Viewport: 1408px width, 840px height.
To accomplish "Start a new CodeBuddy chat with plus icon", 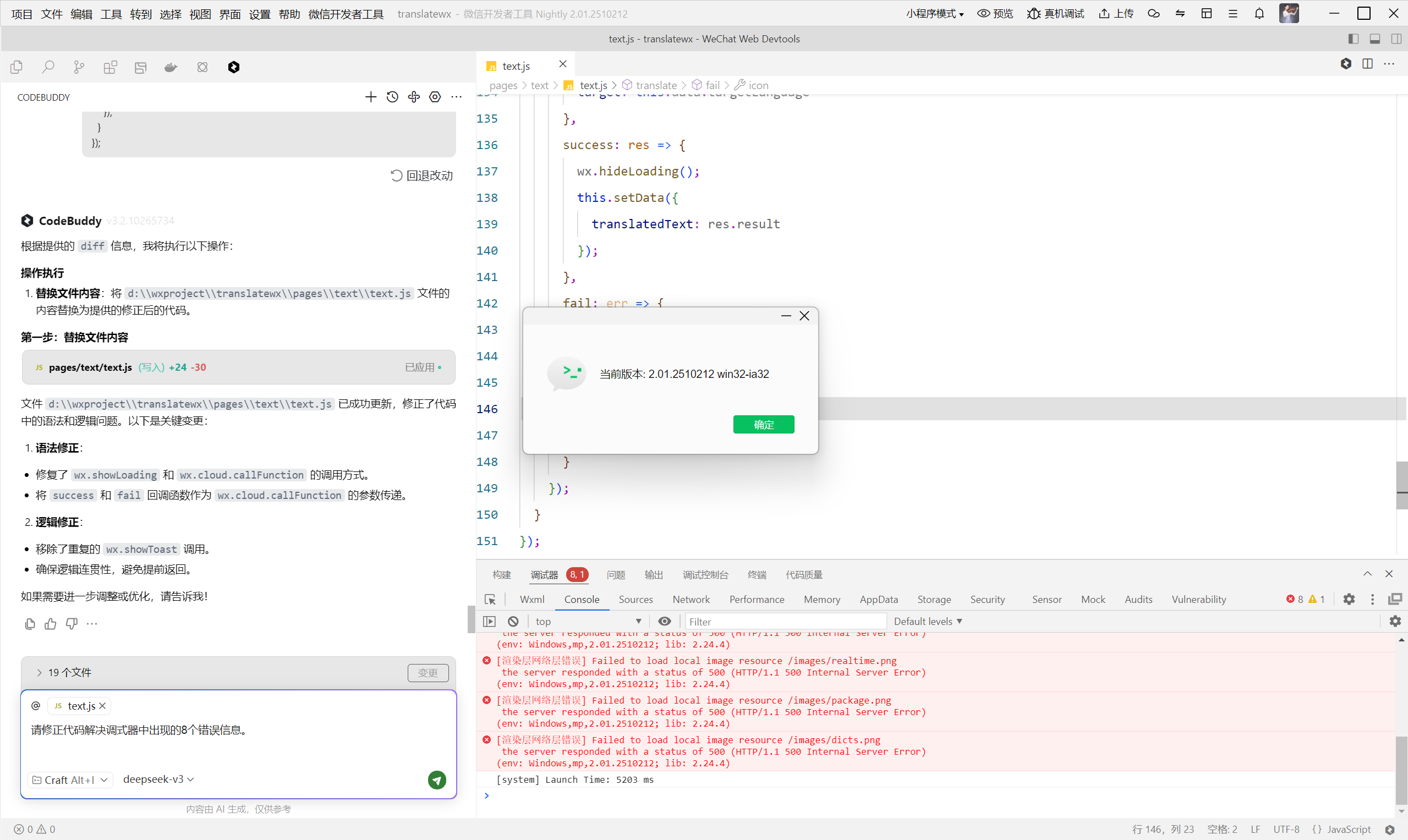I will pyautogui.click(x=370, y=97).
